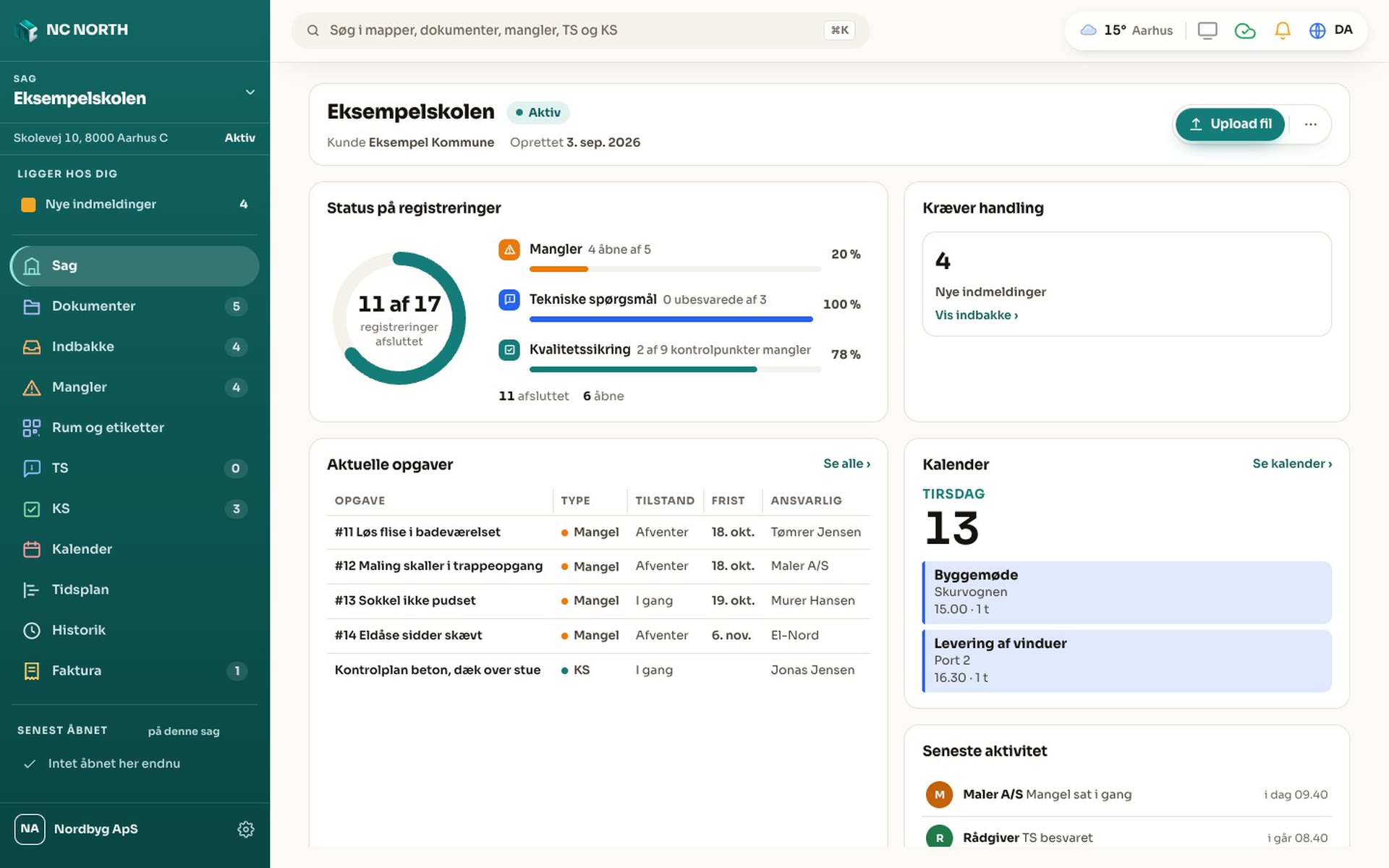Click the R avatar for Rådgiver activity
1389x868 pixels.
tap(939, 838)
